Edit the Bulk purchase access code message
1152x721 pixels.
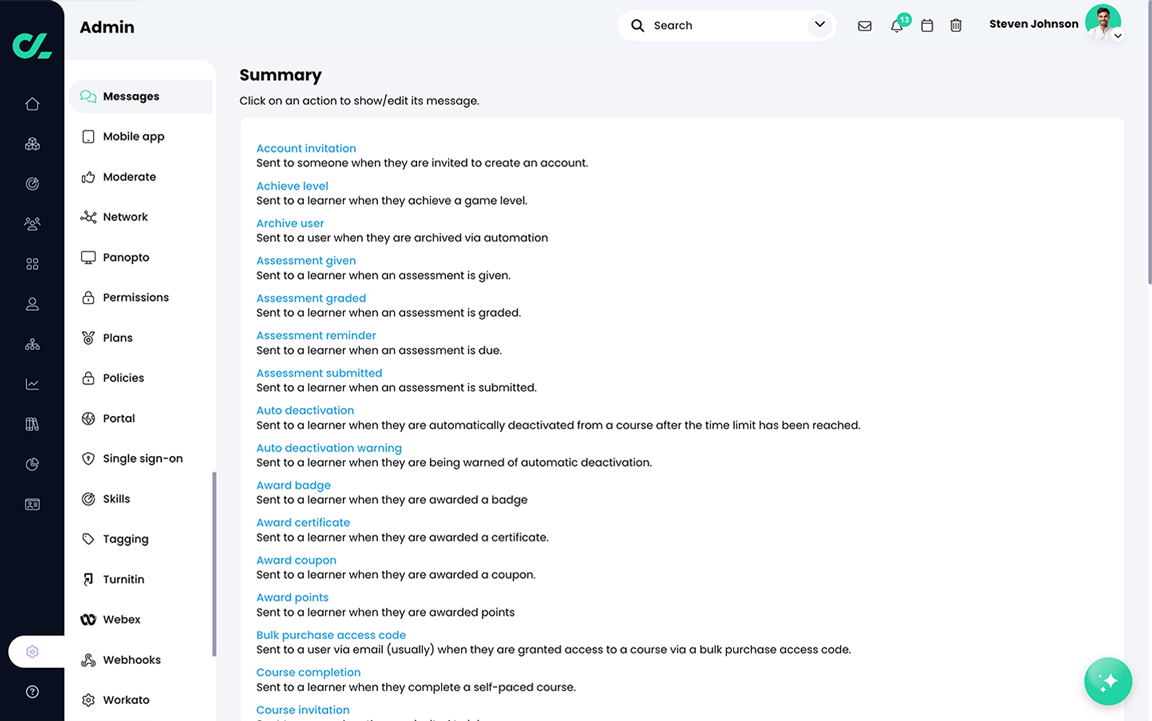(x=331, y=635)
